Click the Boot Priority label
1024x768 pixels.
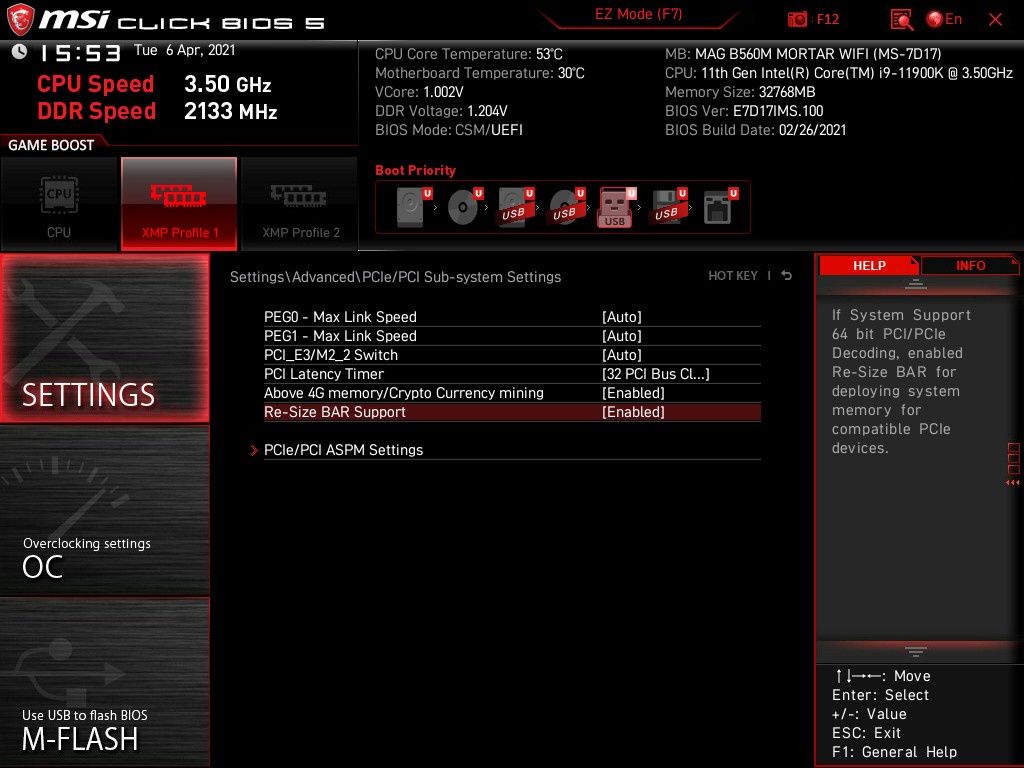415,170
